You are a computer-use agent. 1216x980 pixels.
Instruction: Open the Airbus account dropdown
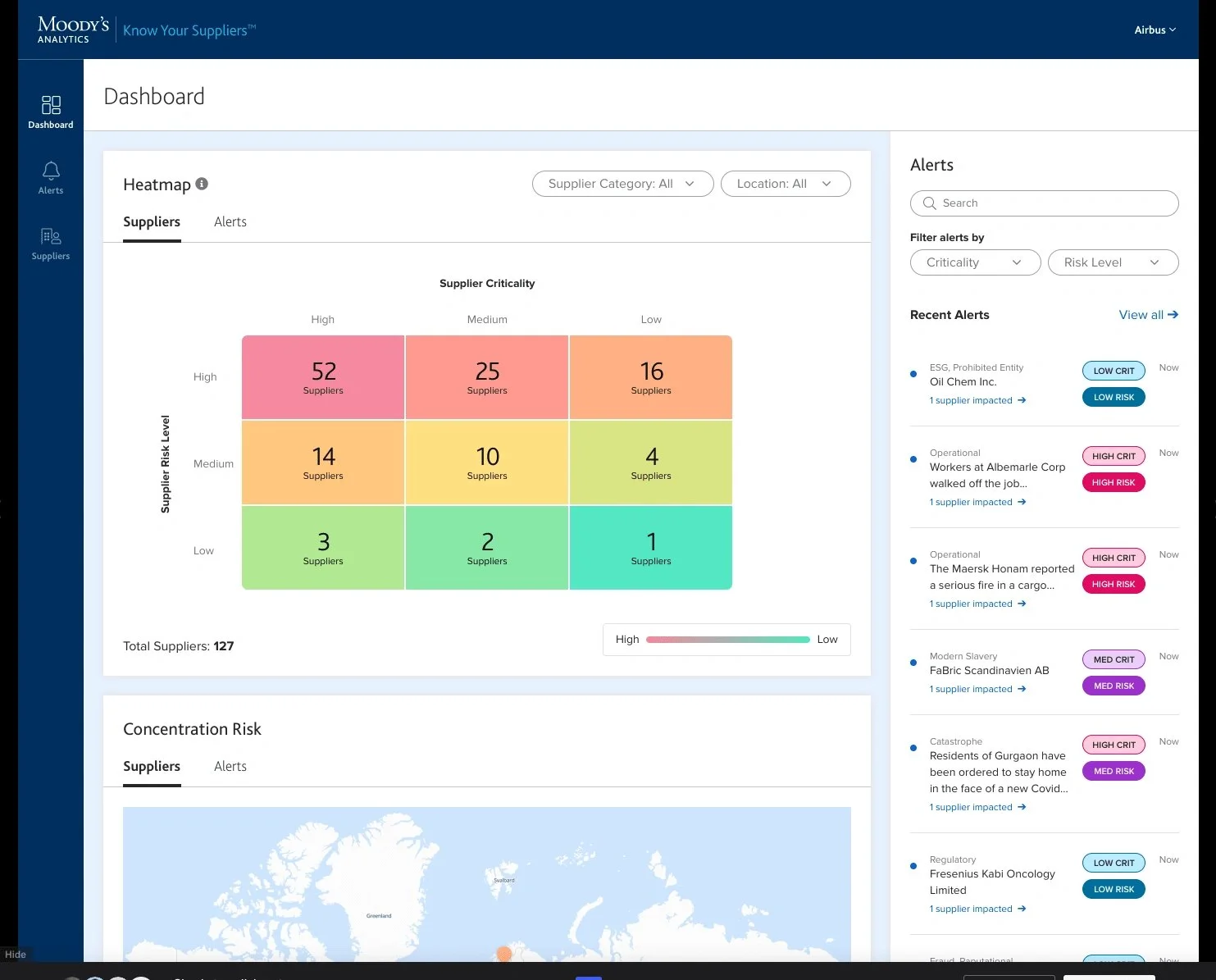[1155, 30]
